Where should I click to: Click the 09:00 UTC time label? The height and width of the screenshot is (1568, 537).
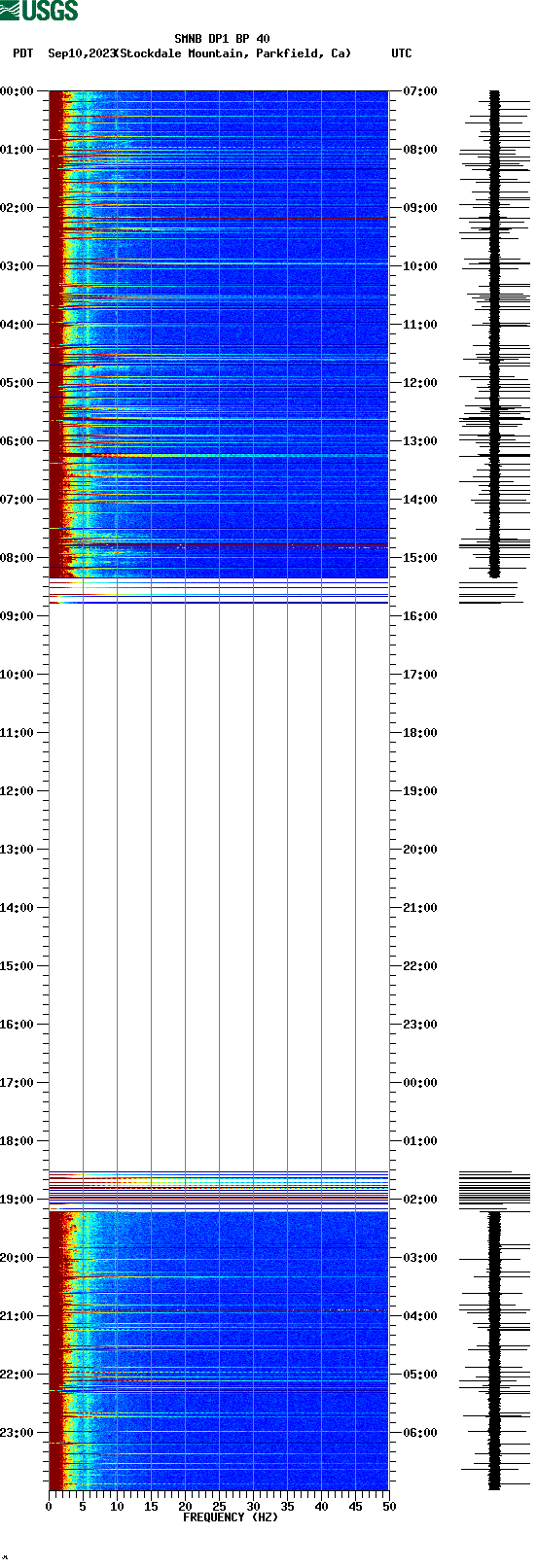(x=420, y=208)
